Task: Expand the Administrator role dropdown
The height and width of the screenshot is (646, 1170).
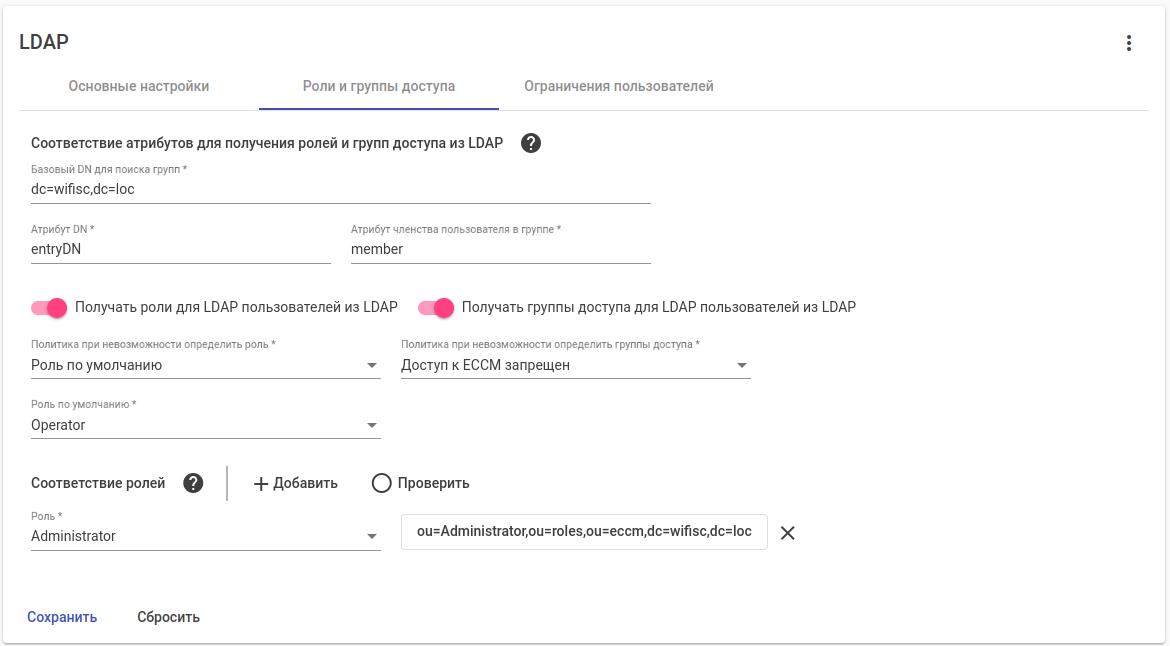Action: (372, 537)
